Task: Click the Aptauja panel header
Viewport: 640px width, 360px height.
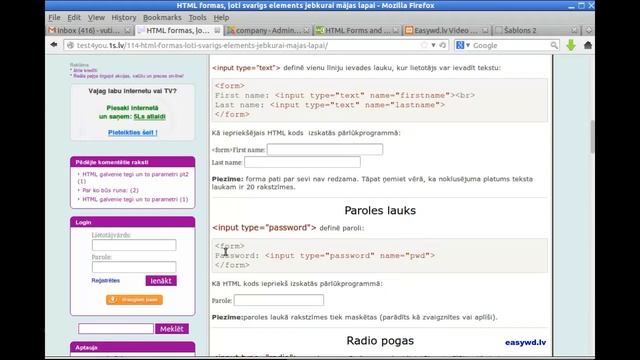Action: point(133,347)
